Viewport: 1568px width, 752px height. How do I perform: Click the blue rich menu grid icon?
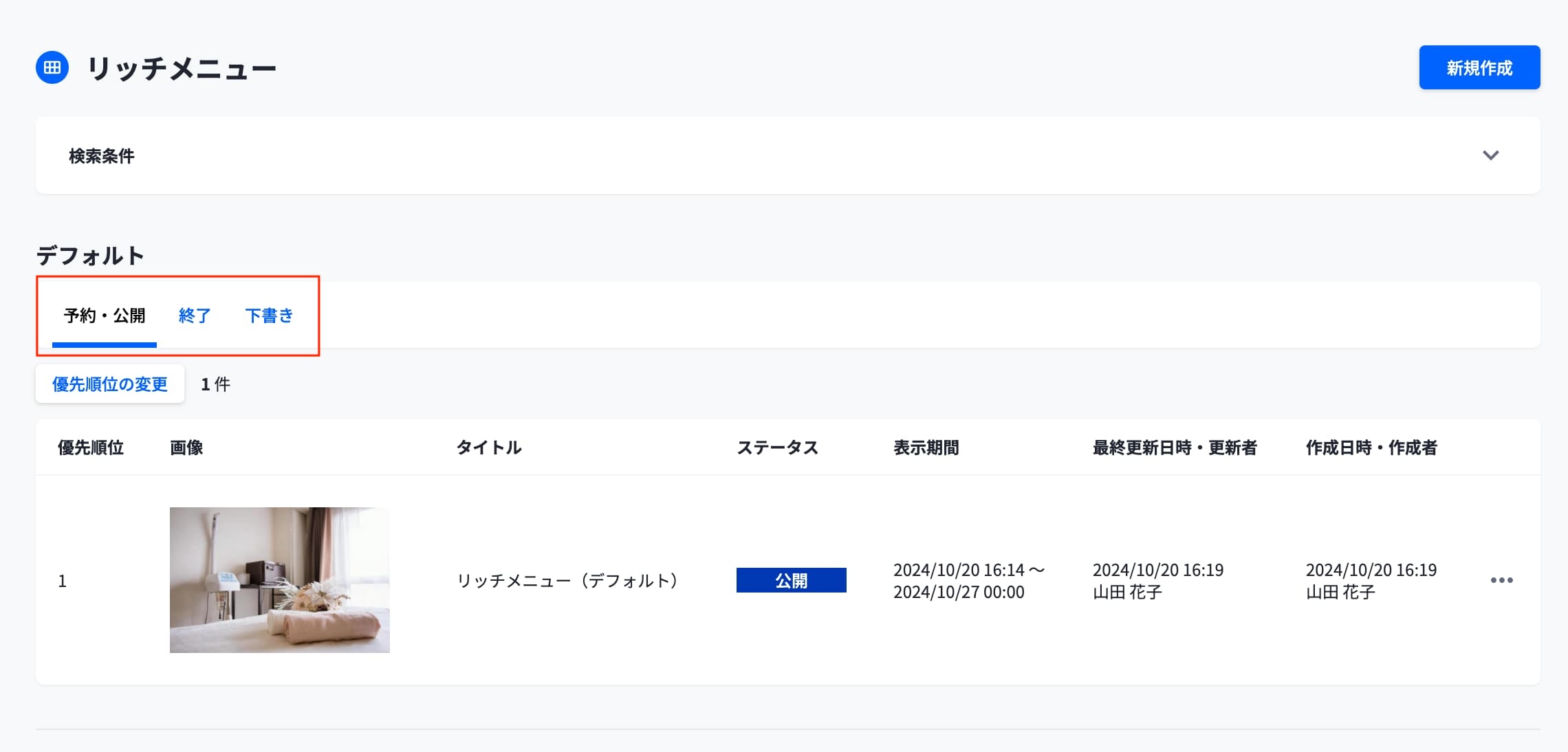[x=52, y=67]
